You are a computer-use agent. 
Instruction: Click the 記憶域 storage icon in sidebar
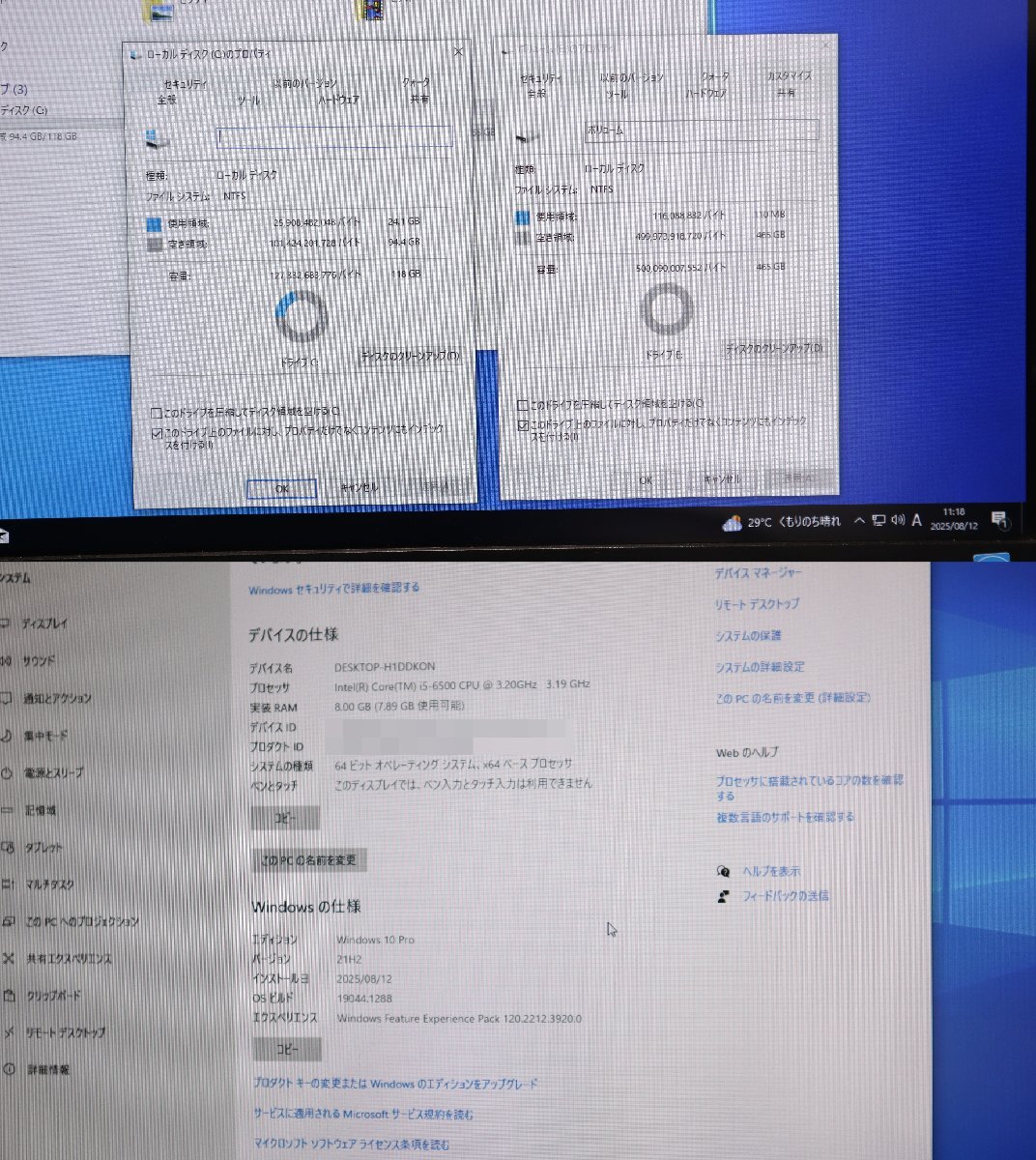[7, 811]
